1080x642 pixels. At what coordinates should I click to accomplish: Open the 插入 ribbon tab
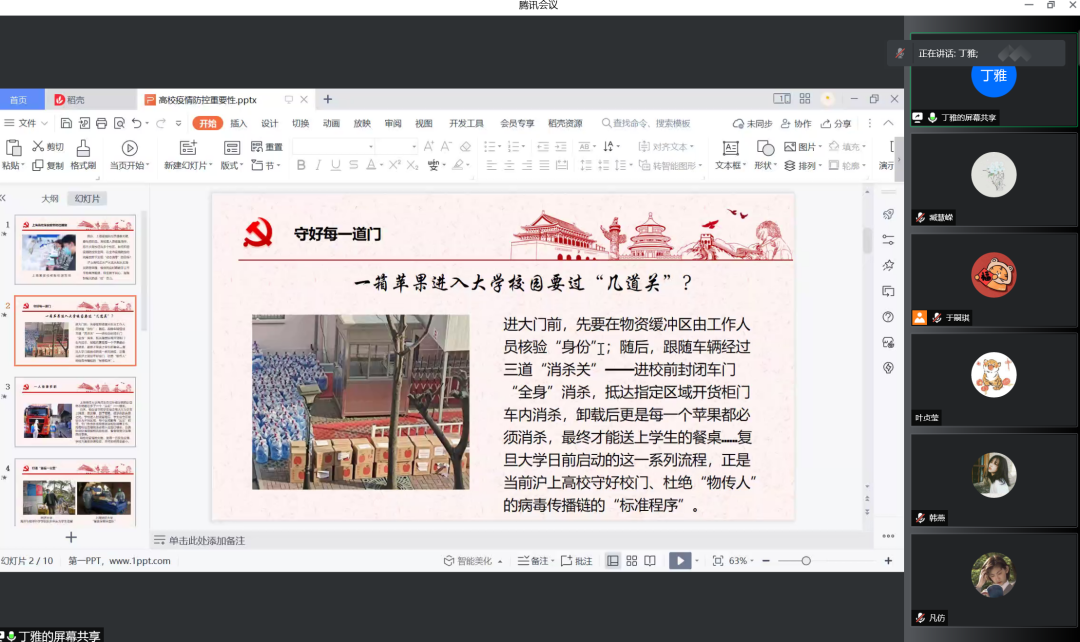[x=239, y=124]
